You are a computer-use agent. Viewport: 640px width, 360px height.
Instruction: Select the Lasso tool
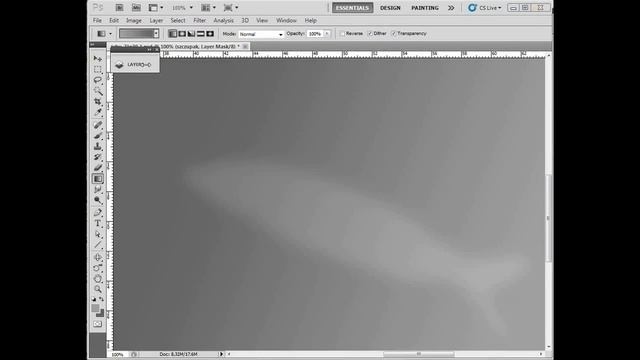click(98, 80)
